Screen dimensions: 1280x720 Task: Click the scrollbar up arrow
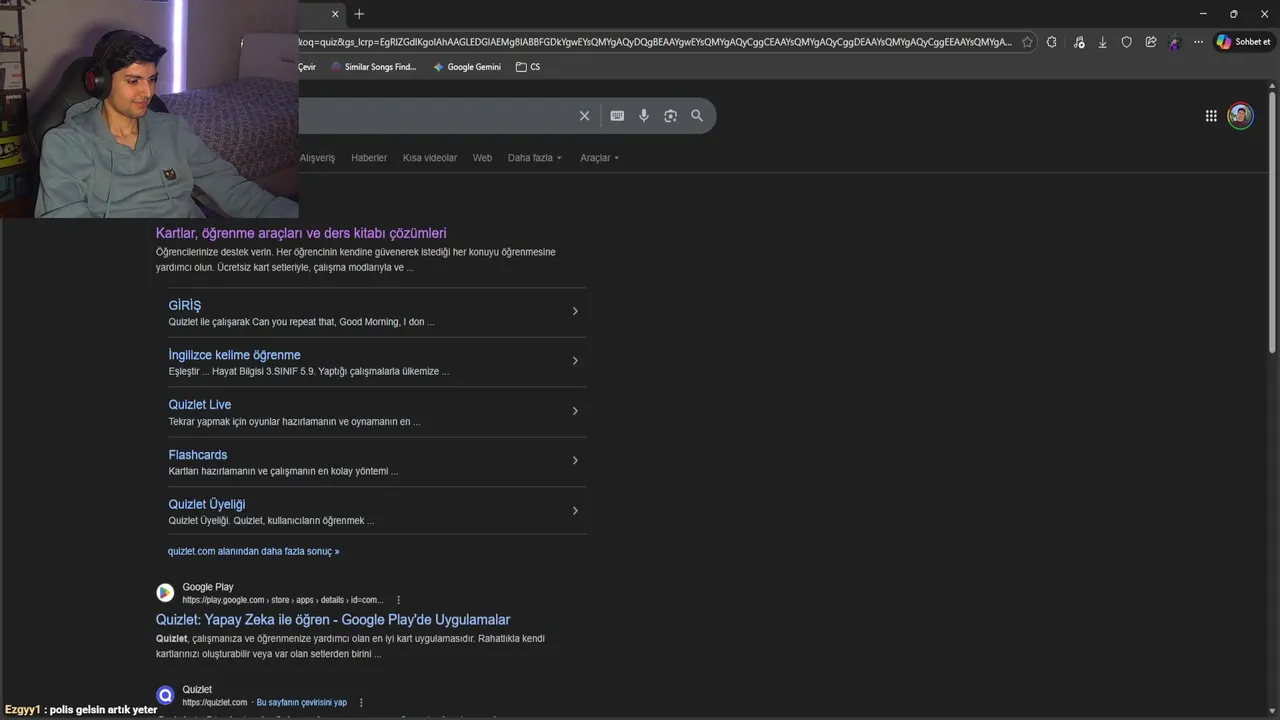point(1272,86)
